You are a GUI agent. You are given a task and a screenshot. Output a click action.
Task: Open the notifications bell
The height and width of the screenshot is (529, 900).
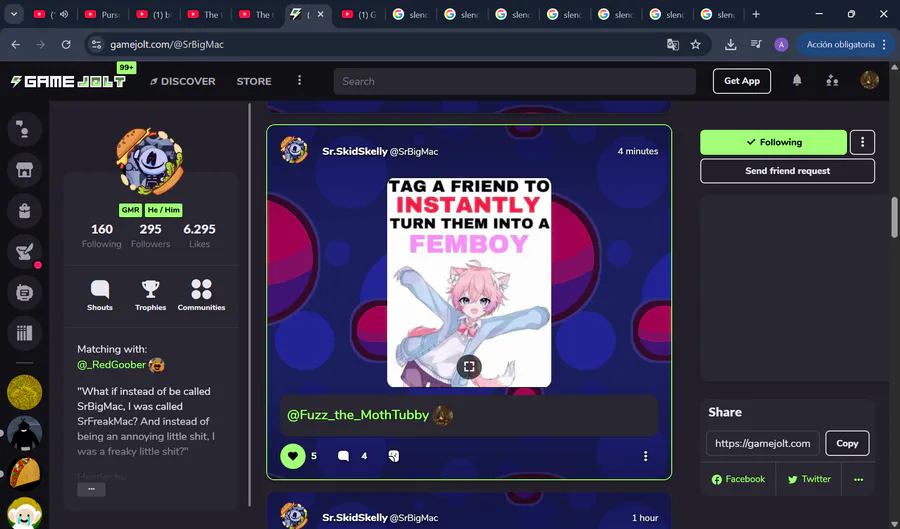point(797,81)
